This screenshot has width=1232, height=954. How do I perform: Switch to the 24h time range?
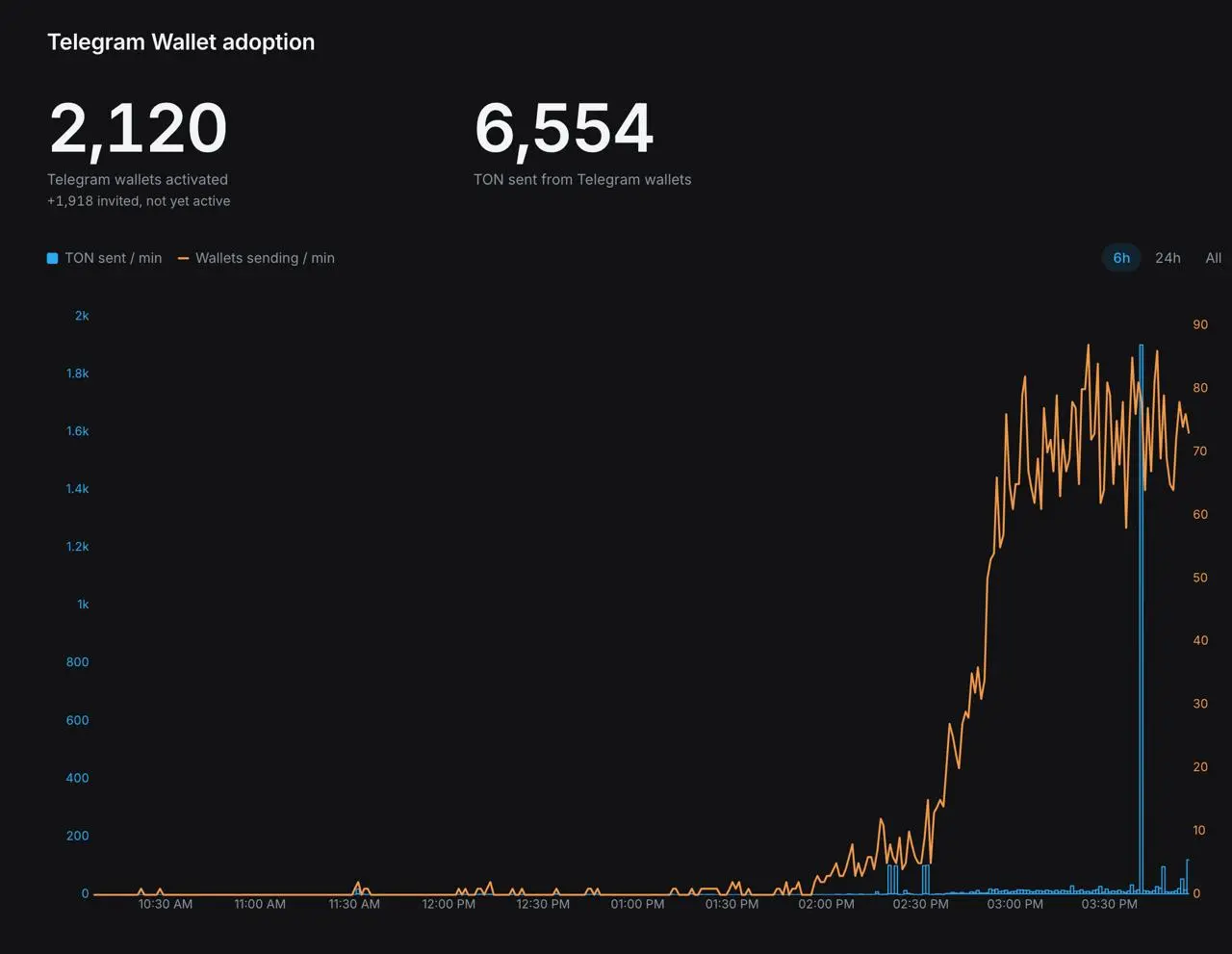click(x=1168, y=258)
